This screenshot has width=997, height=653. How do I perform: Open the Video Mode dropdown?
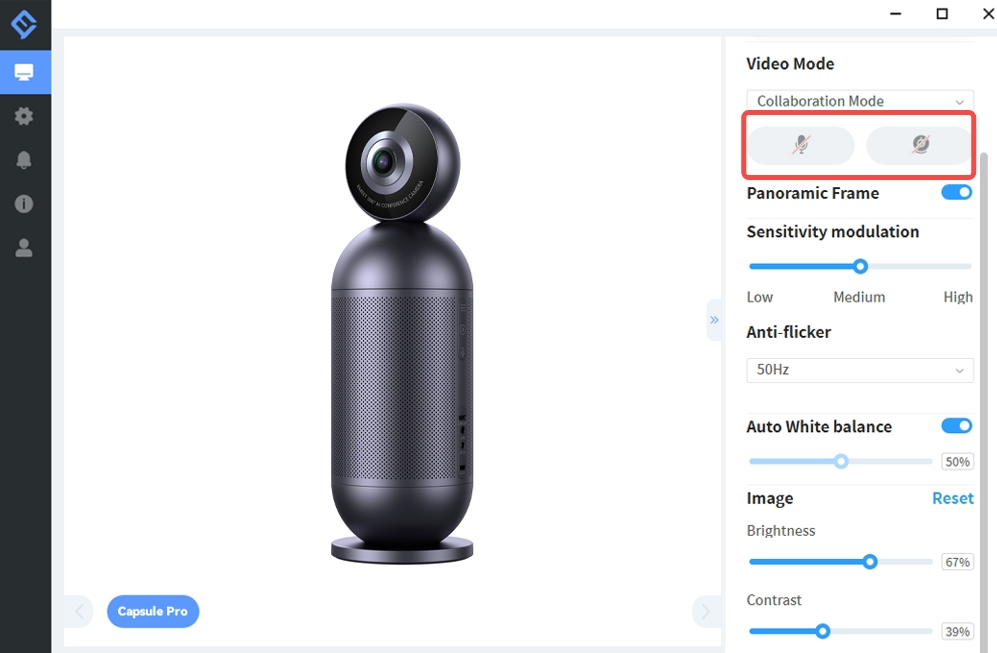pos(859,101)
